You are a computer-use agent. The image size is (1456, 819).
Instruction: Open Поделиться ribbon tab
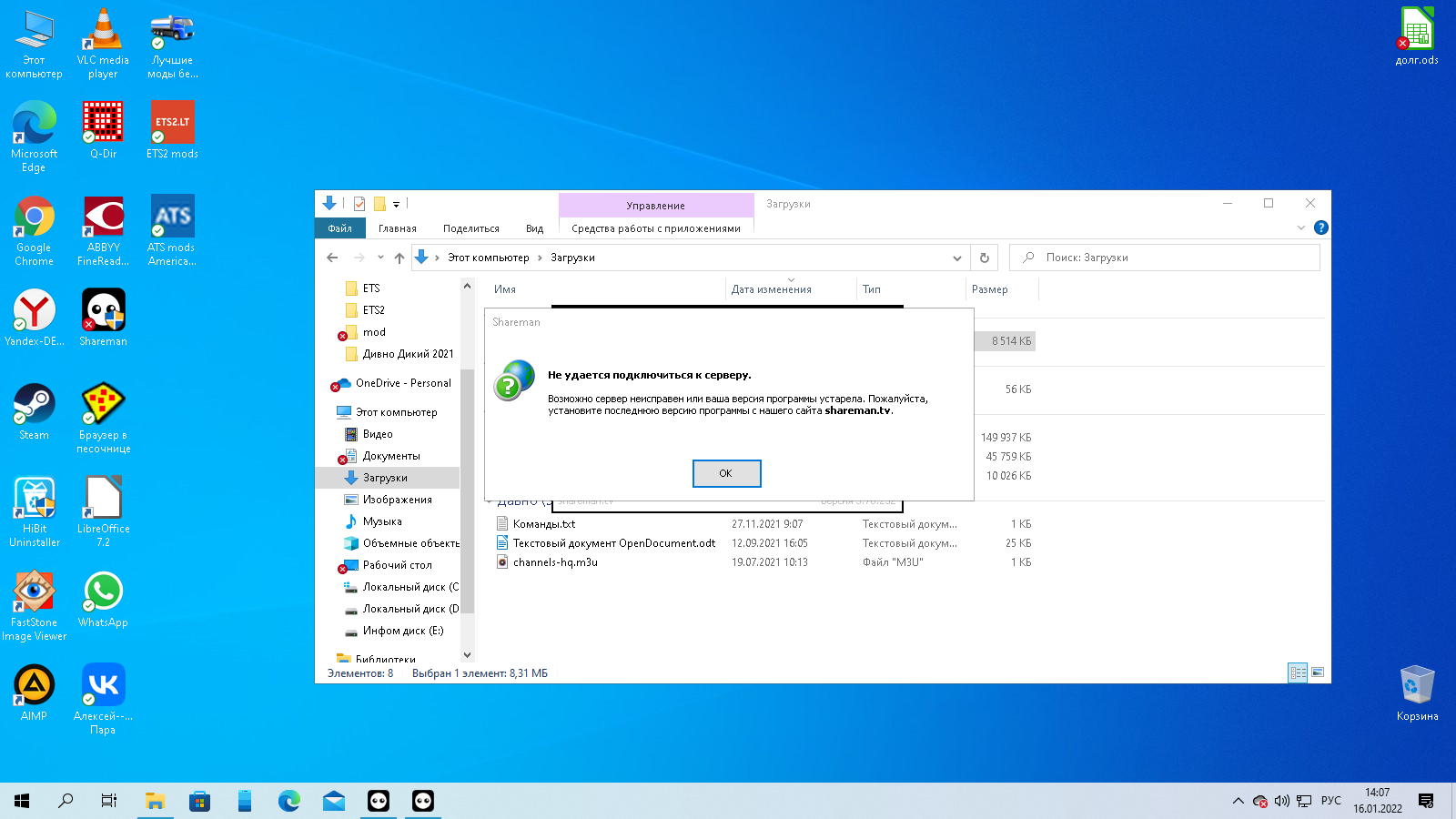471,228
